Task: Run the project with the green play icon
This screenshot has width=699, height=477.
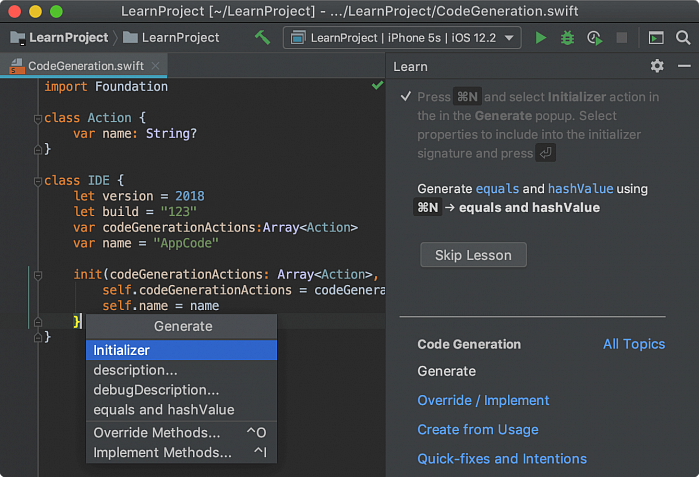Action: click(541, 38)
